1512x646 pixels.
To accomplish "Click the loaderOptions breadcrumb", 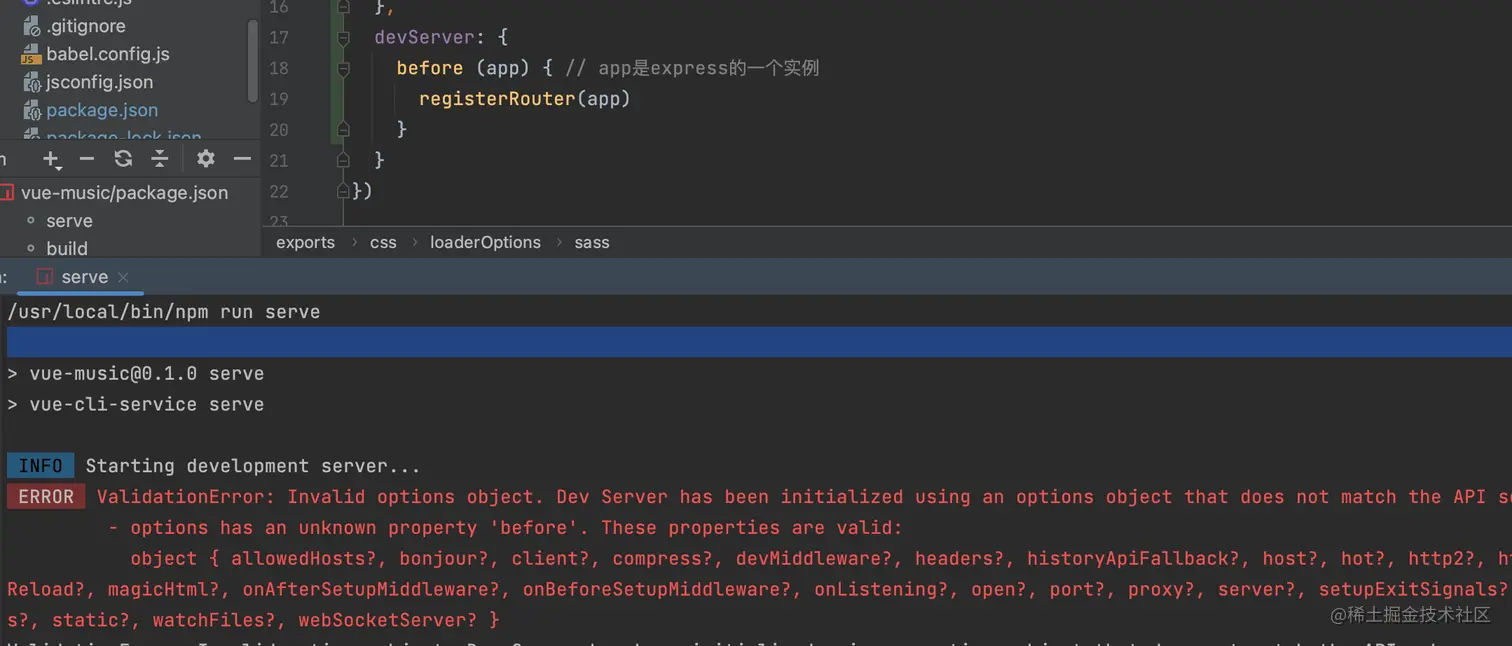I will [485, 242].
